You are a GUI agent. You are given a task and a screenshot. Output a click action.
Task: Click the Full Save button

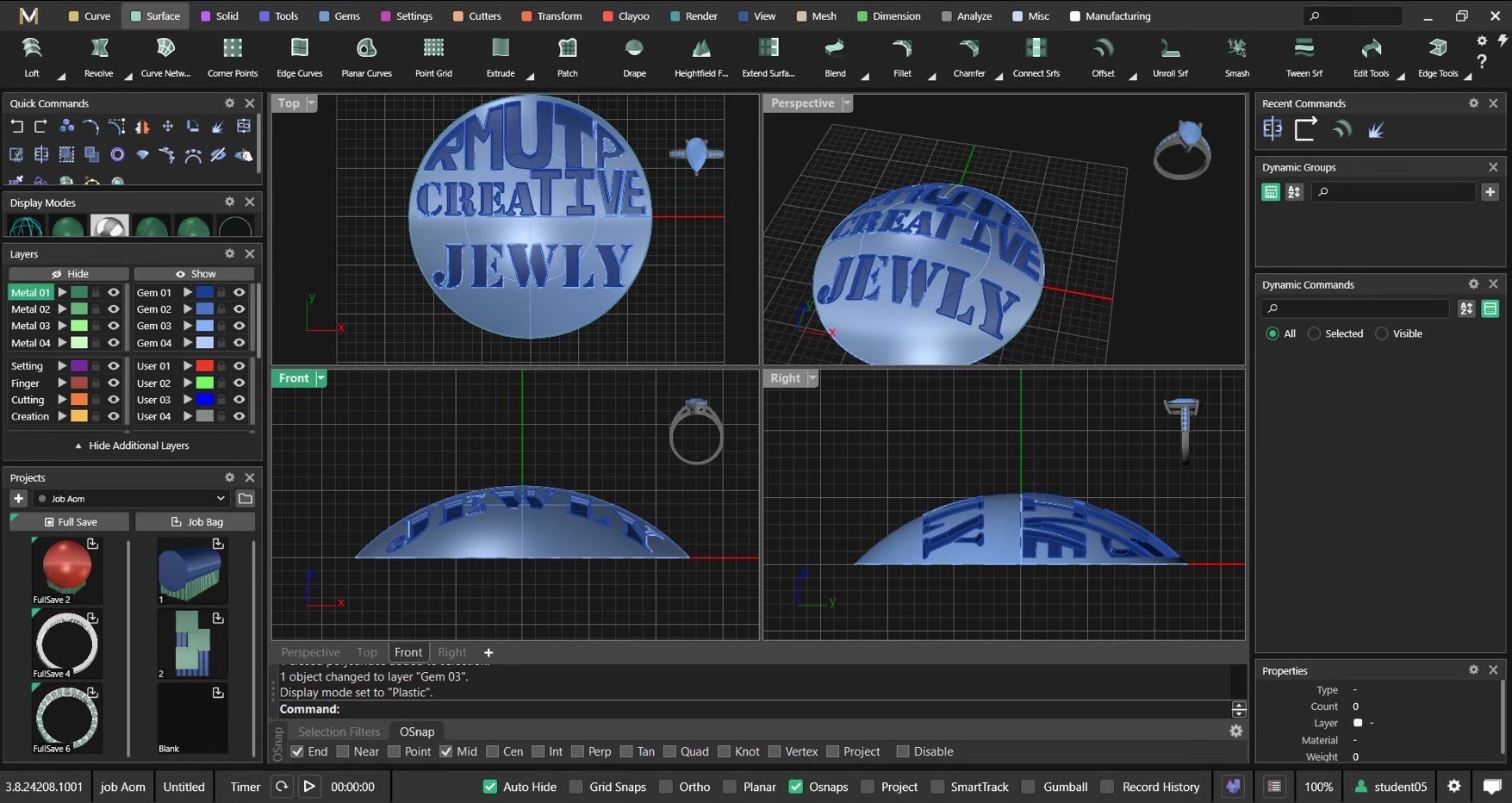tap(70, 521)
